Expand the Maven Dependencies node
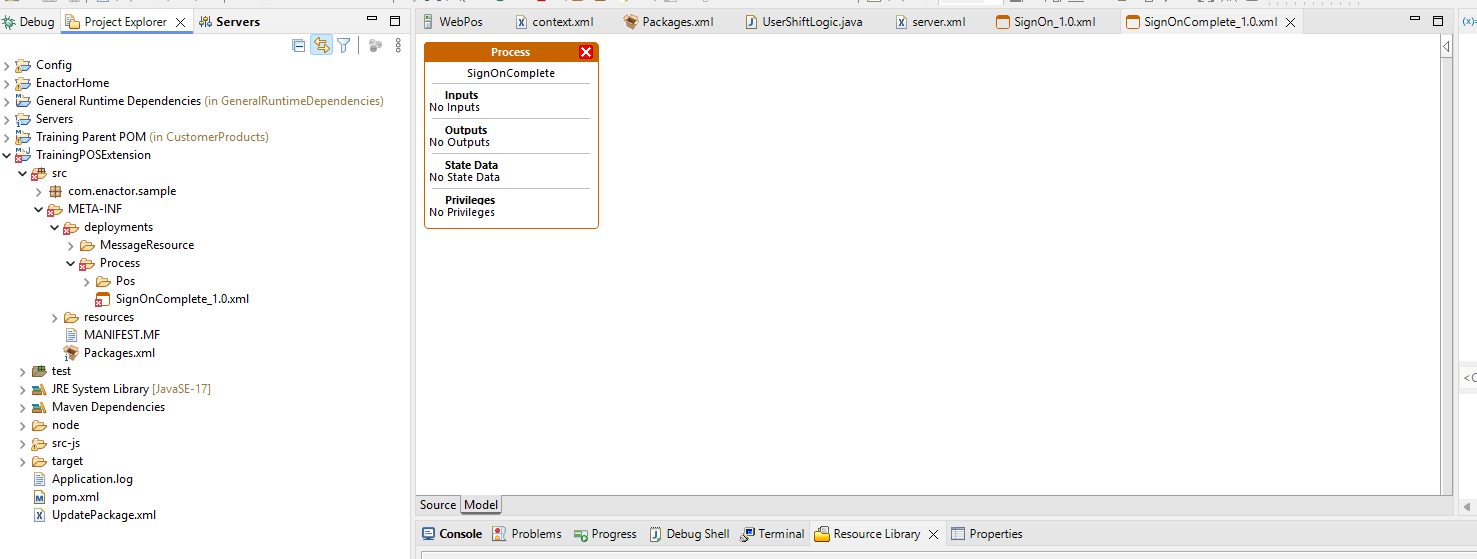 24,407
